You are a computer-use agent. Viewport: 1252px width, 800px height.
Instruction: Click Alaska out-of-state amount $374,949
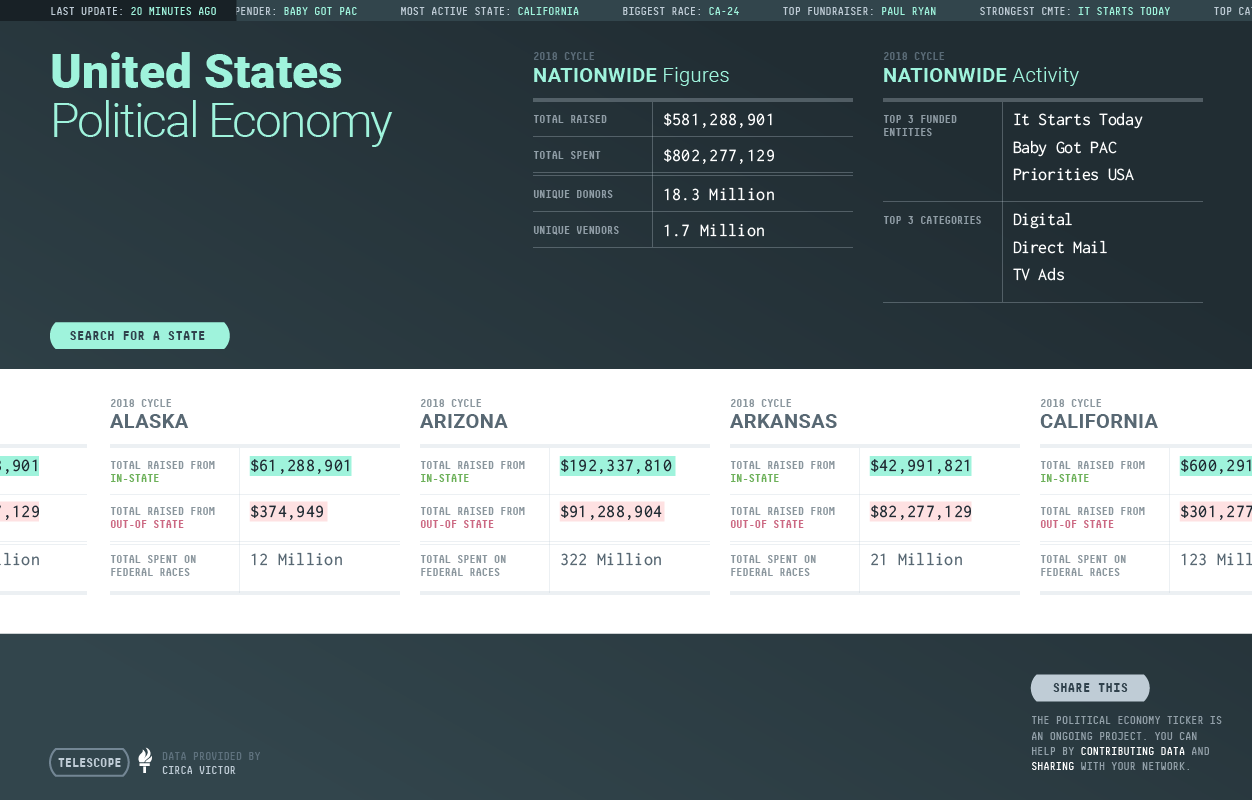pos(288,512)
